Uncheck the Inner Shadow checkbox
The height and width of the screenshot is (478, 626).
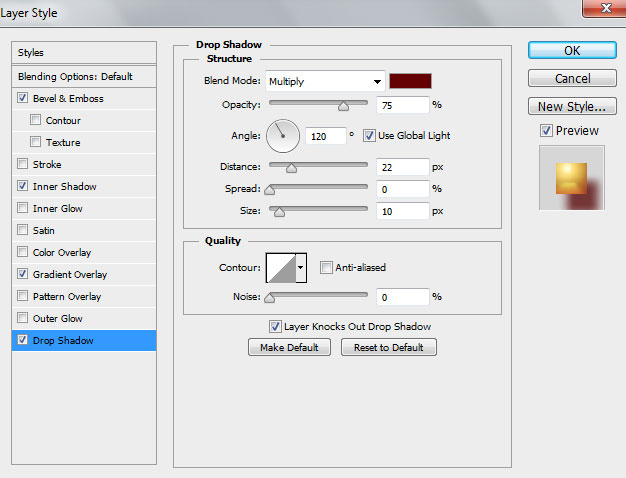pos(22,186)
